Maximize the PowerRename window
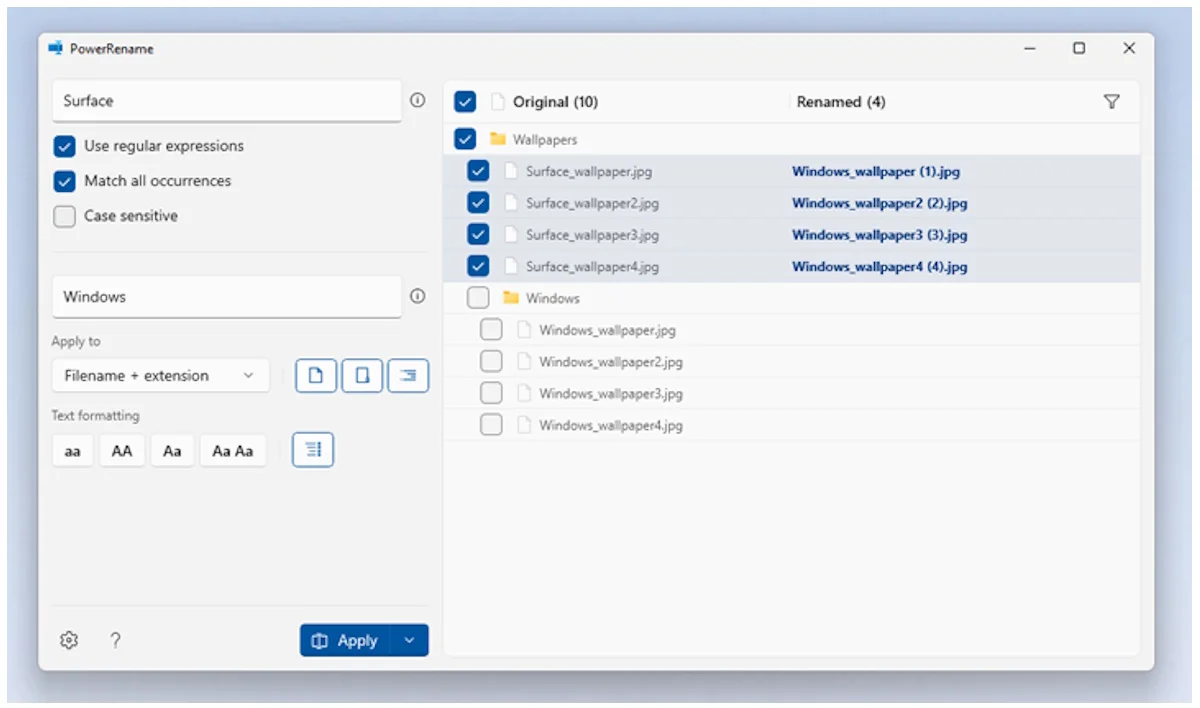The width and height of the screenshot is (1200, 708). point(1079,48)
